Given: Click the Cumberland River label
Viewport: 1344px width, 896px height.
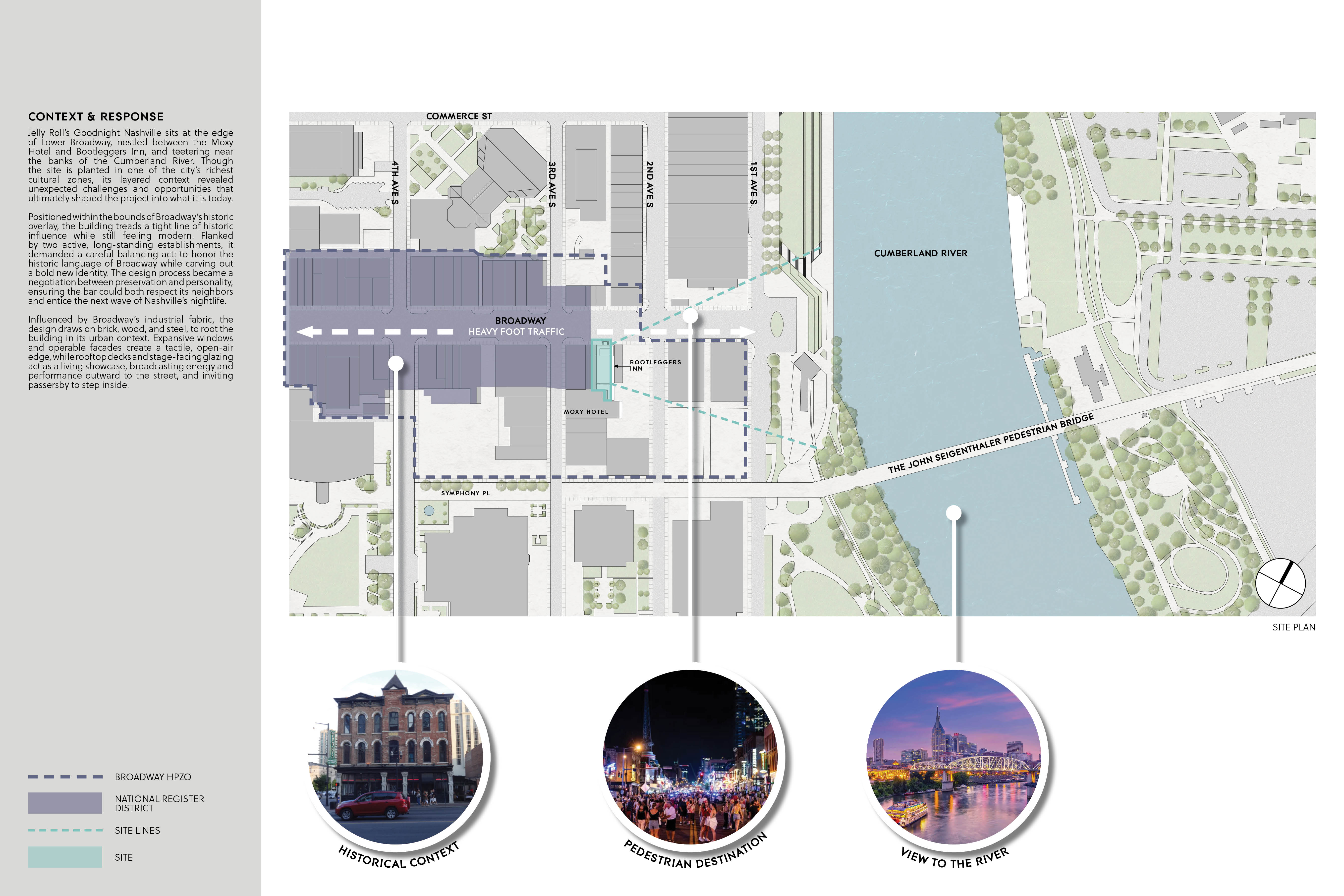Looking at the screenshot, I should click(x=921, y=253).
